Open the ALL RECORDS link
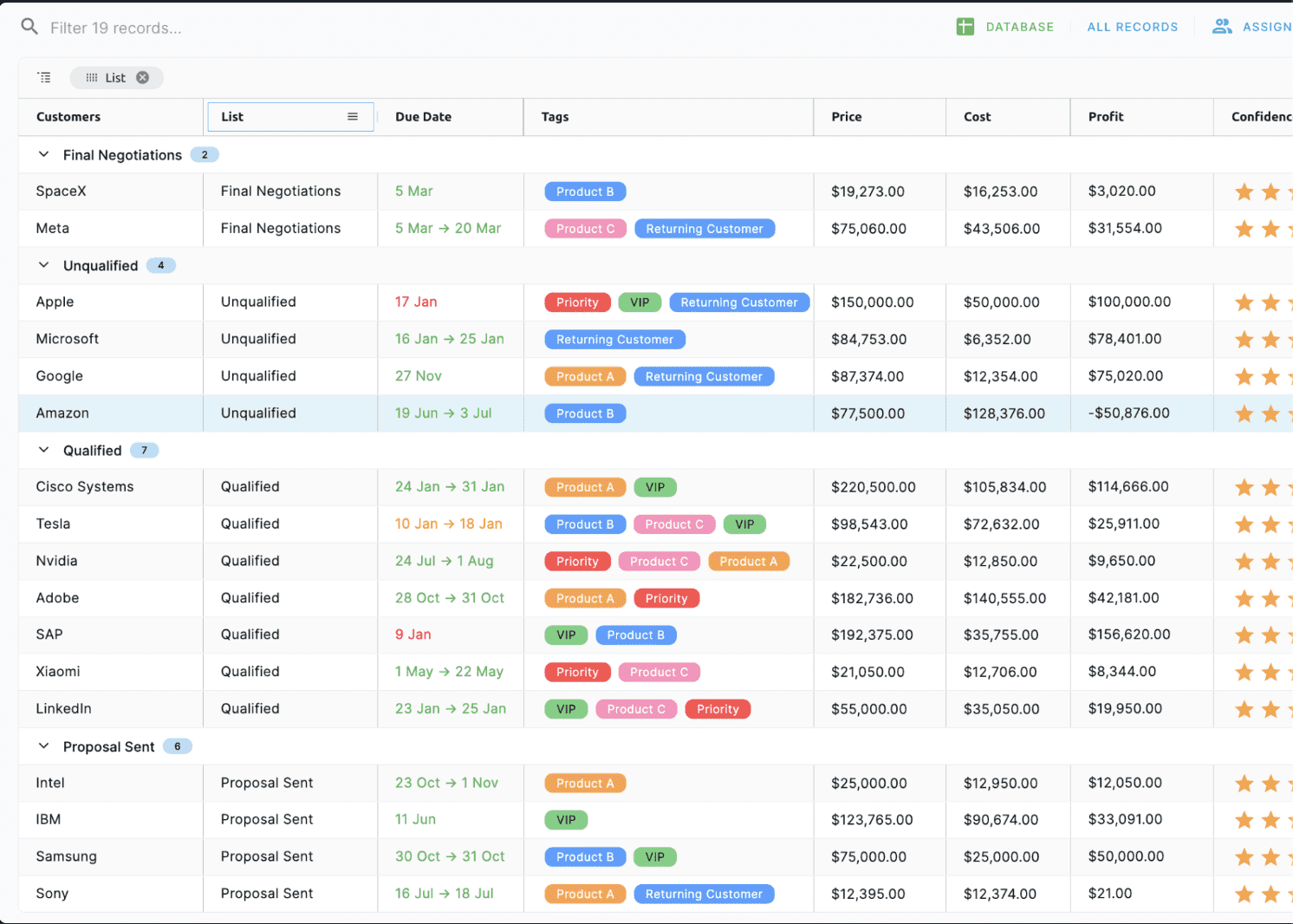 pos(1132,27)
